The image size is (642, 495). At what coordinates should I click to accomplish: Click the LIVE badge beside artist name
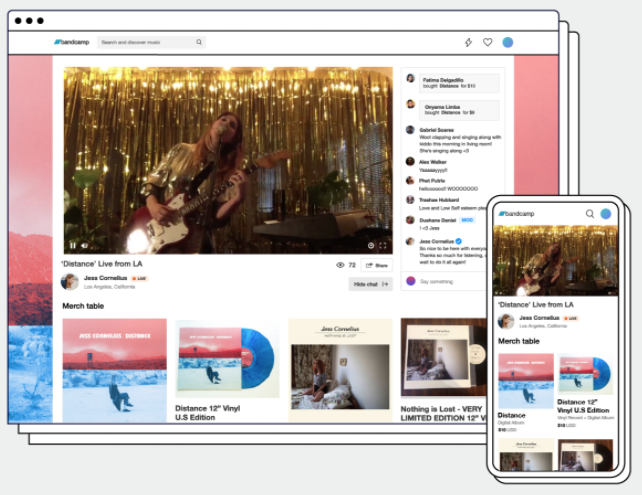(140, 278)
